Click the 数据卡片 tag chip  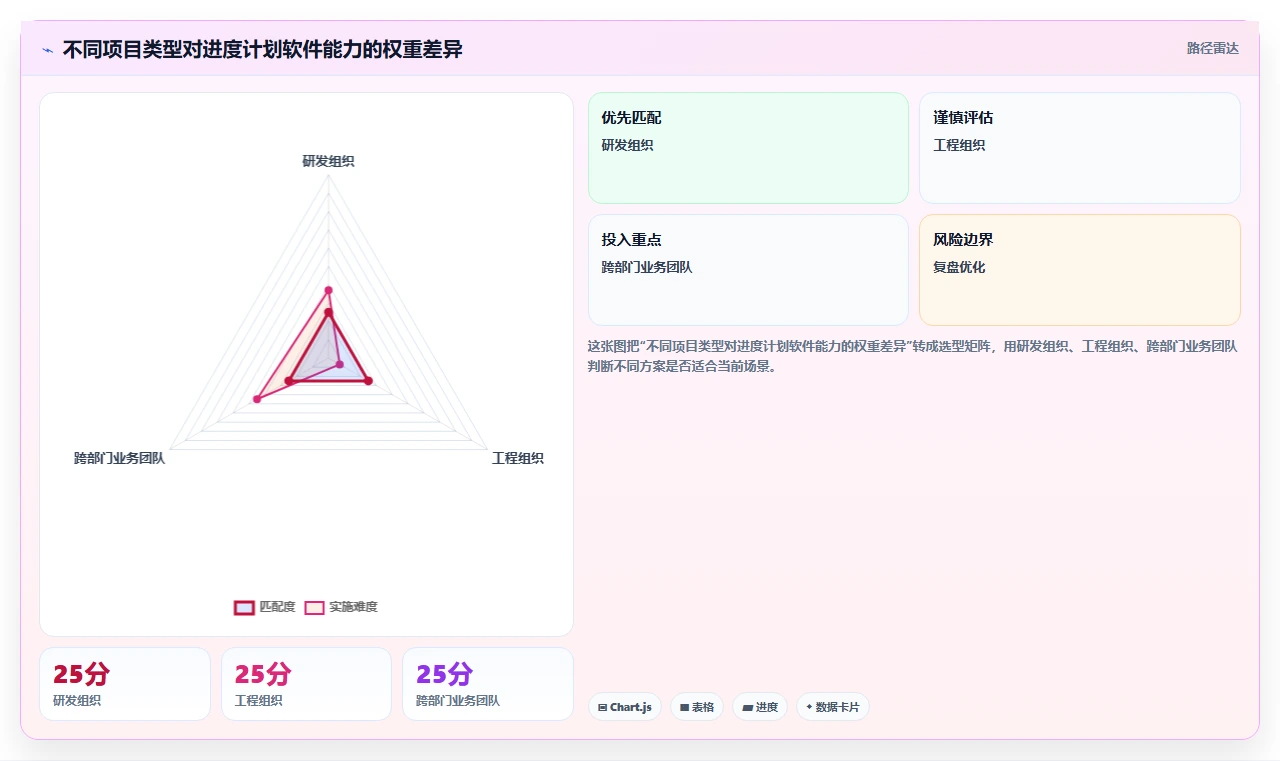(833, 707)
